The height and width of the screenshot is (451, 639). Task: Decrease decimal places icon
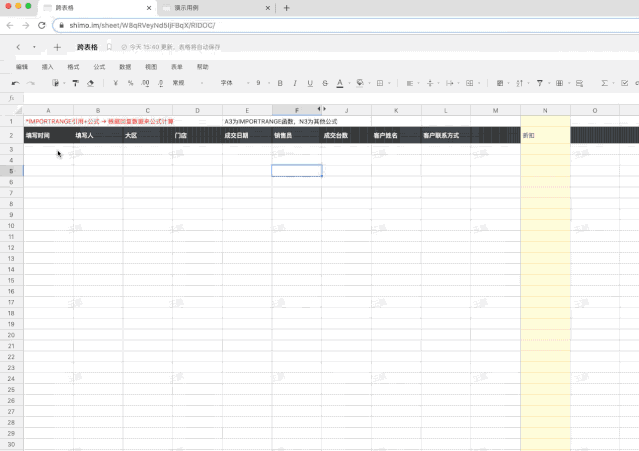[x=161, y=83]
